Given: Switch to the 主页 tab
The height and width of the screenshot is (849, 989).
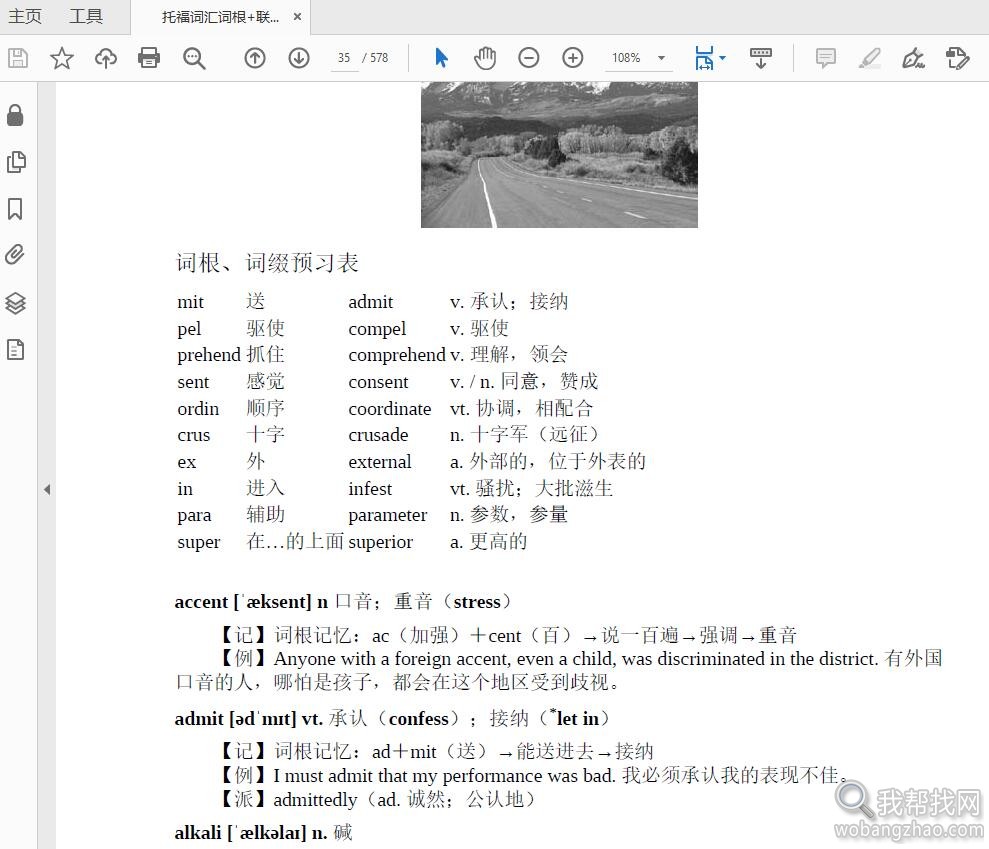Looking at the screenshot, I should (25, 16).
